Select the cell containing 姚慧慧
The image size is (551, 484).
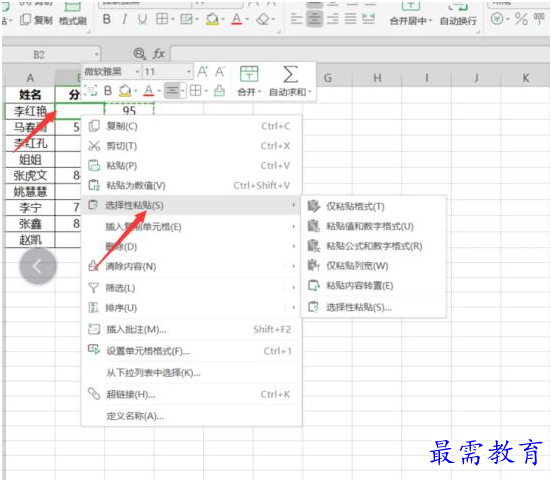click(30, 192)
